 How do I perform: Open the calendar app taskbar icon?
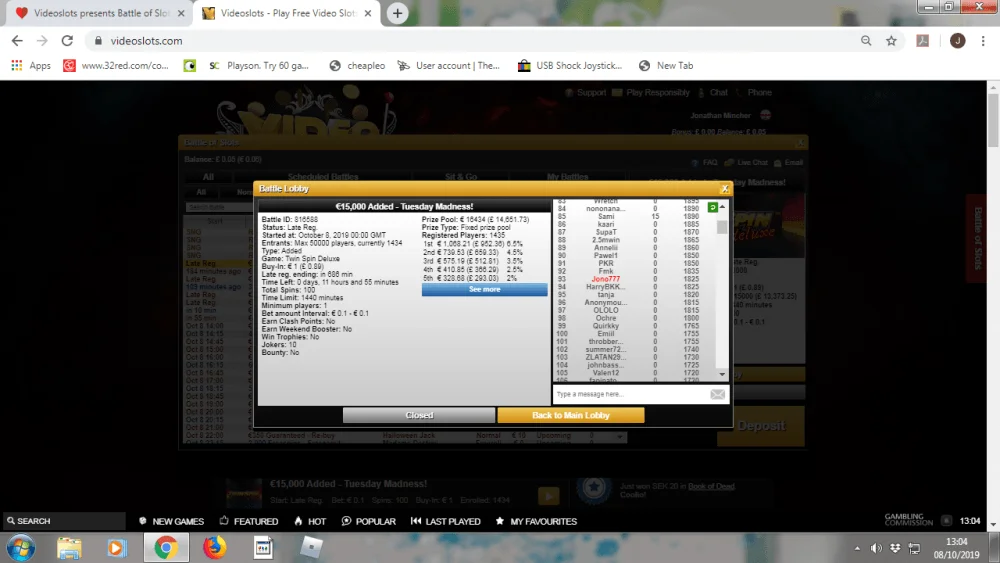263,548
